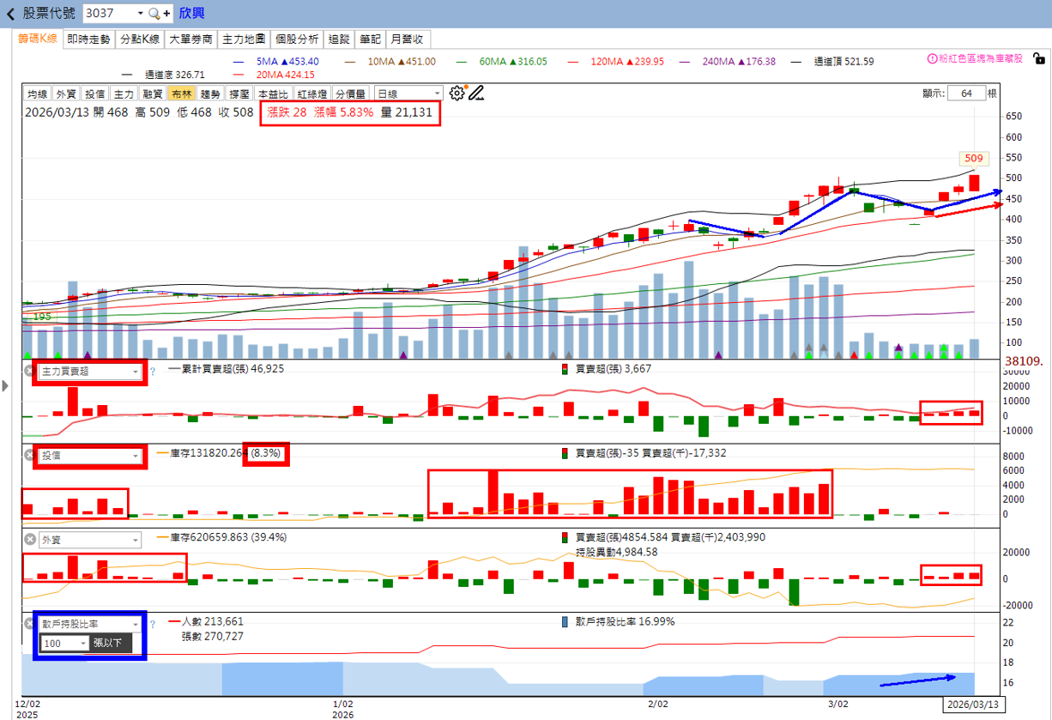The height and width of the screenshot is (720, 1052).
Task: Switch to the 即時走勢 tab
Action: (89, 40)
